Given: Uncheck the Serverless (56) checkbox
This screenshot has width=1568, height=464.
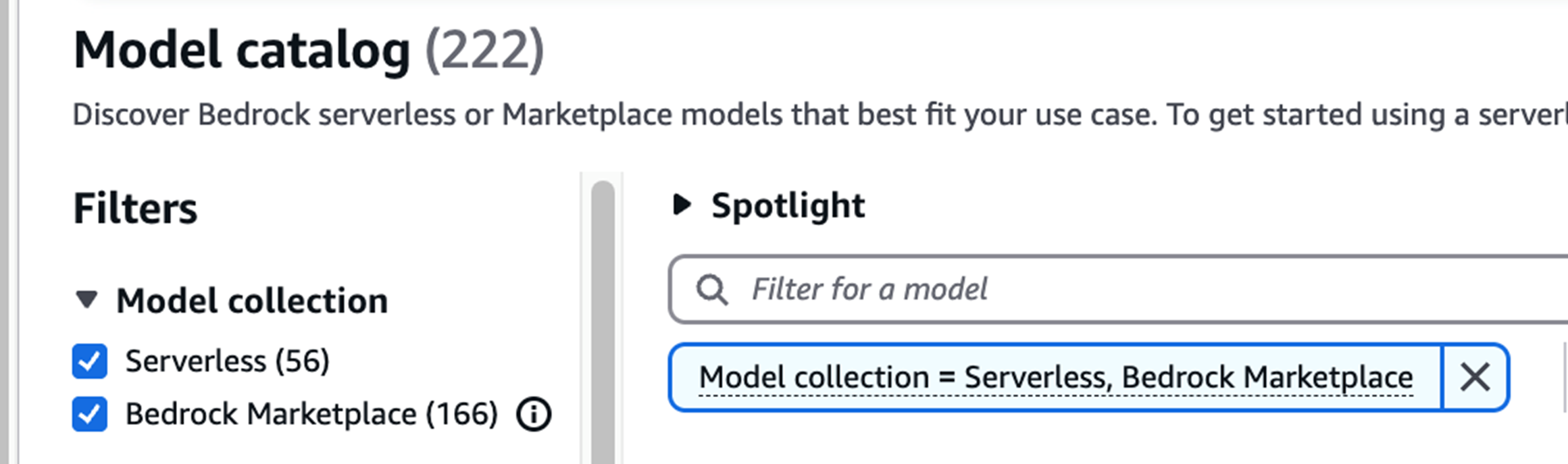Looking at the screenshot, I should [90, 361].
